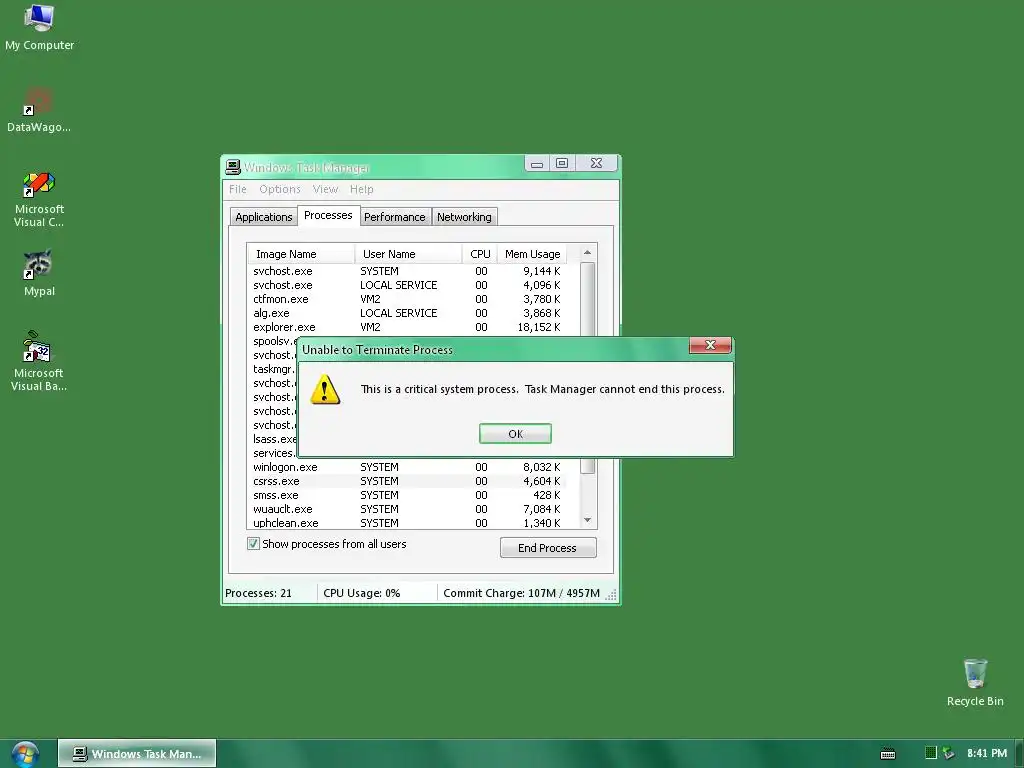The height and width of the screenshot is (768, 1024).
Task: Click the Processes: 21 status entry
Action: 259,593
